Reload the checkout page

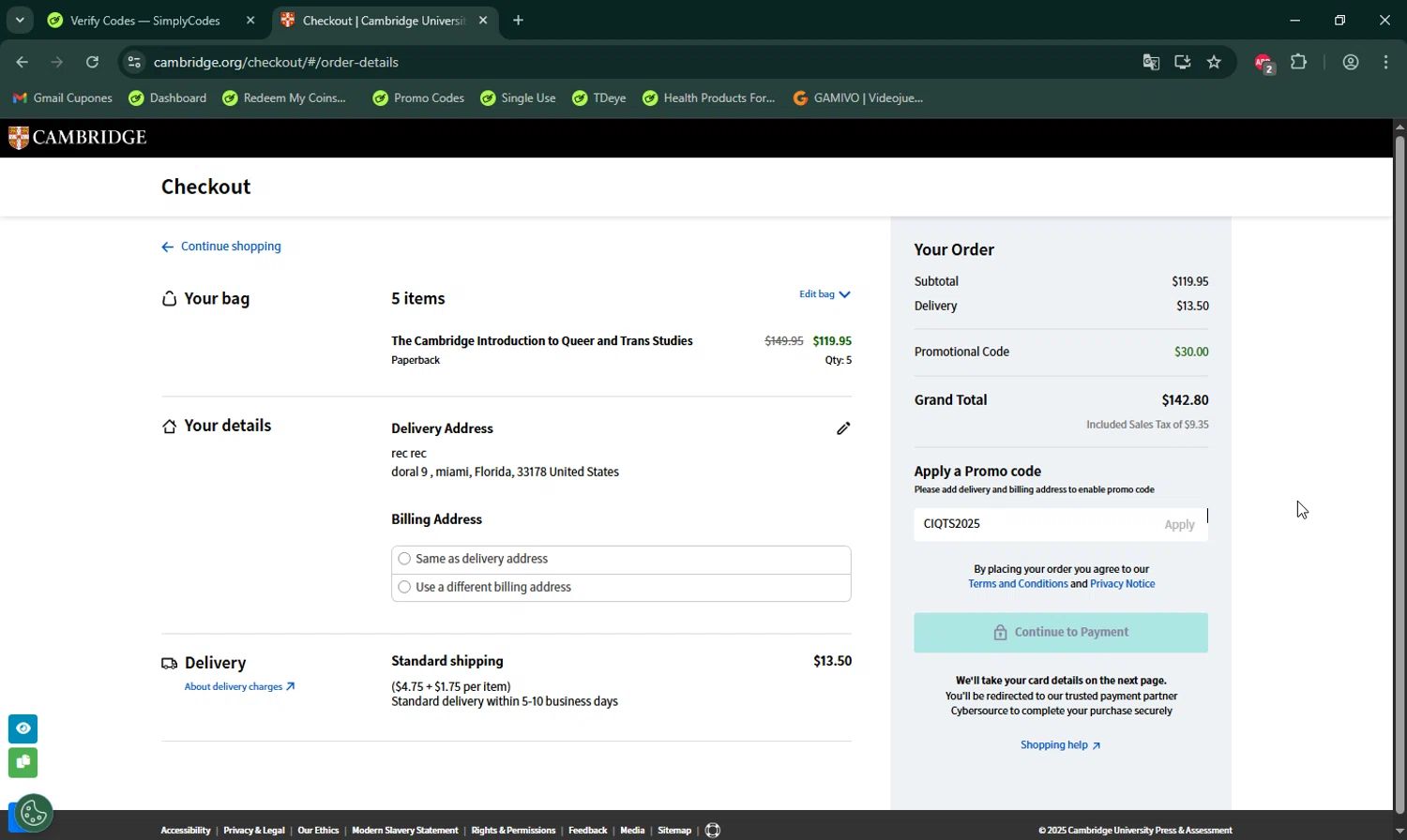tap(92, 62)
